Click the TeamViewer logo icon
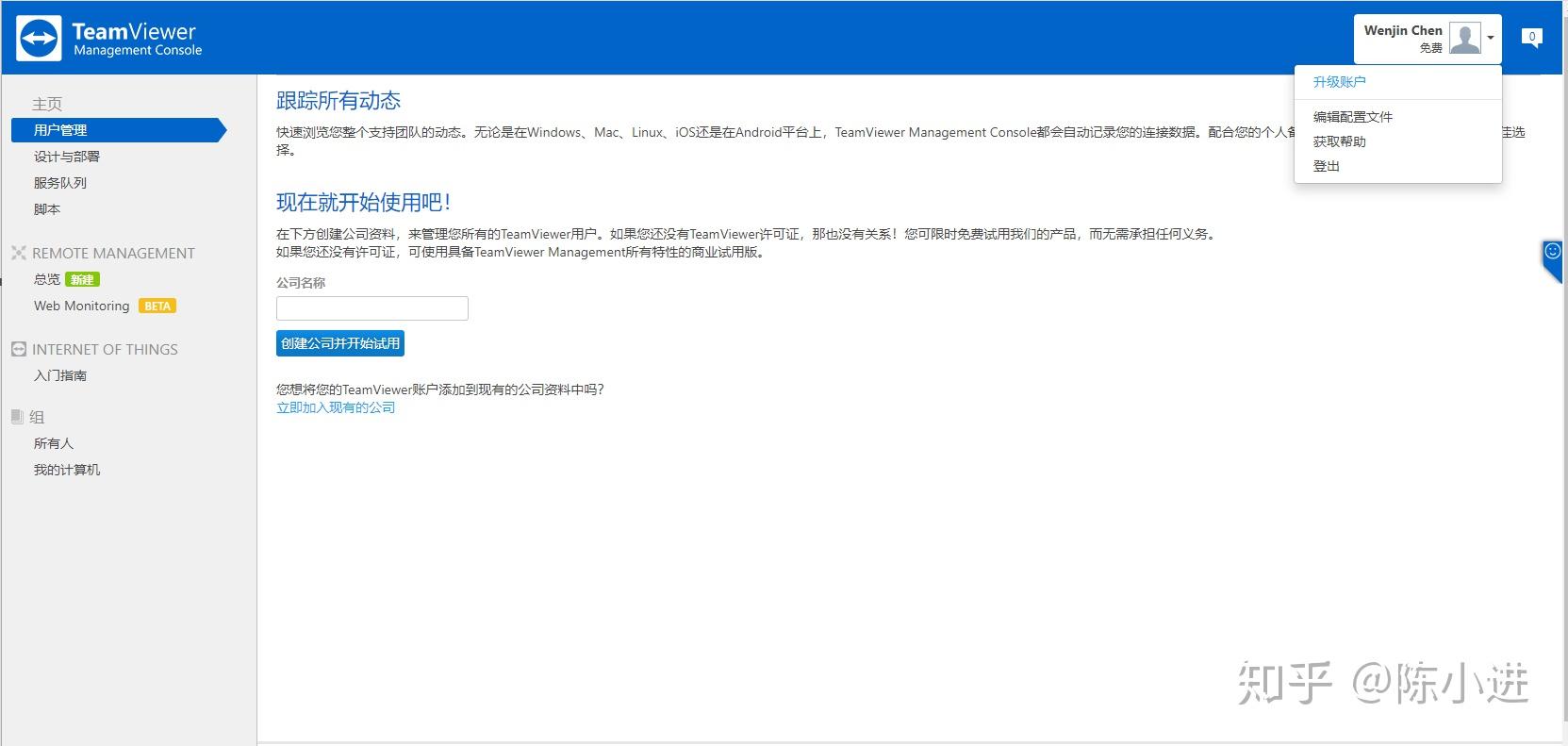1568x746 pixels. 39,39
